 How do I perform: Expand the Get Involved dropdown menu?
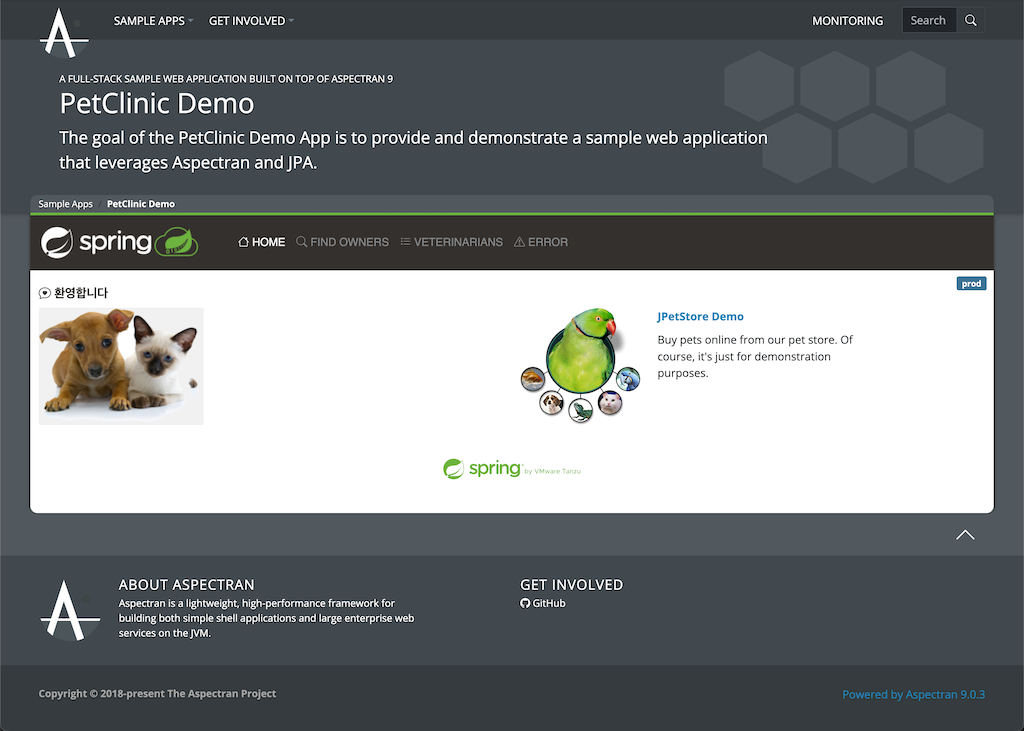(x=251, y=21)
